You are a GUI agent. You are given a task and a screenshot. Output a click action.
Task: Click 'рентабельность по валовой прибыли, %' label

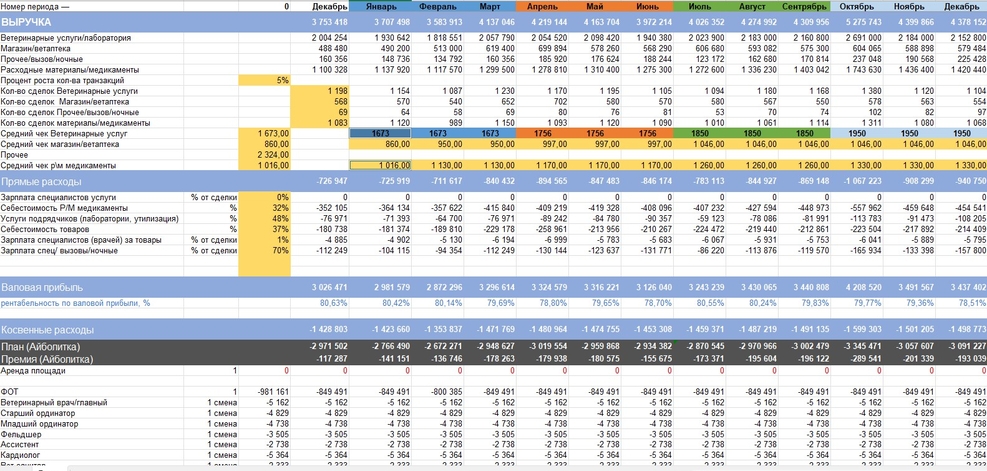76,303
